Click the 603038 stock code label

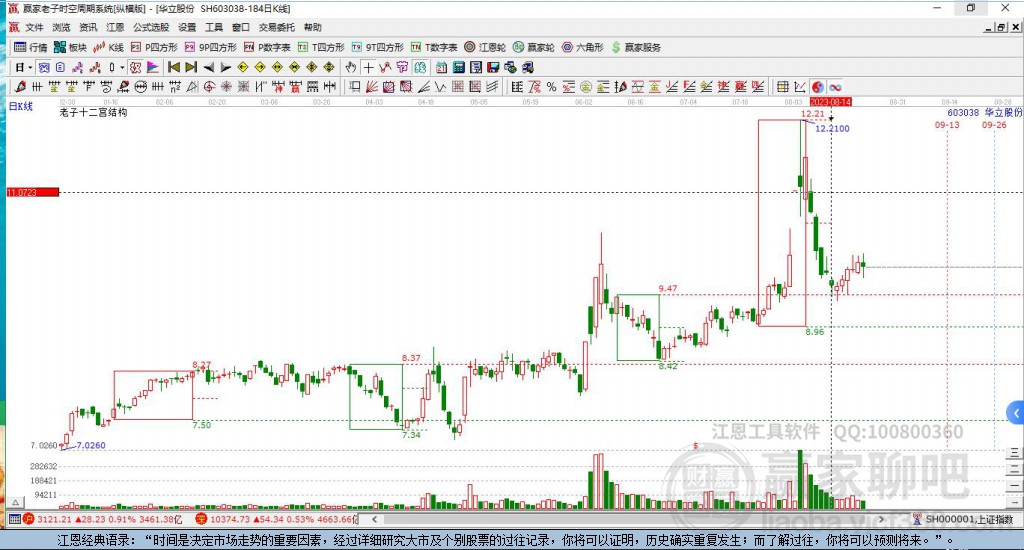coord(963,112)
